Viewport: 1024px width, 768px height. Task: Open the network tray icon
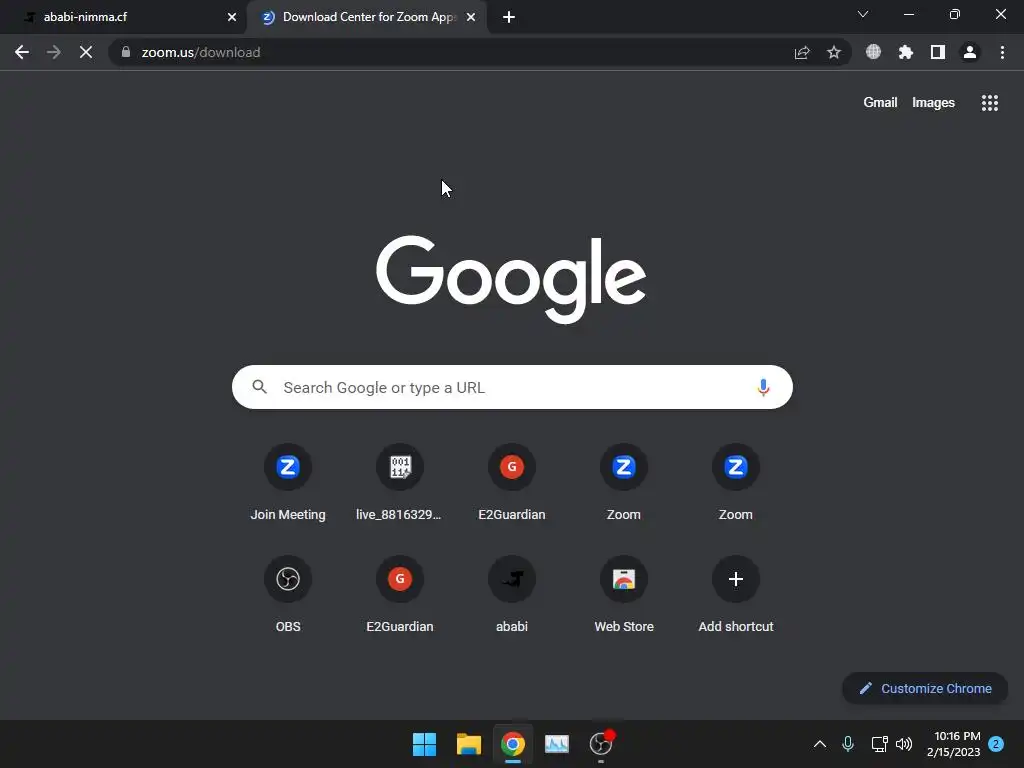tap(879, 744)
